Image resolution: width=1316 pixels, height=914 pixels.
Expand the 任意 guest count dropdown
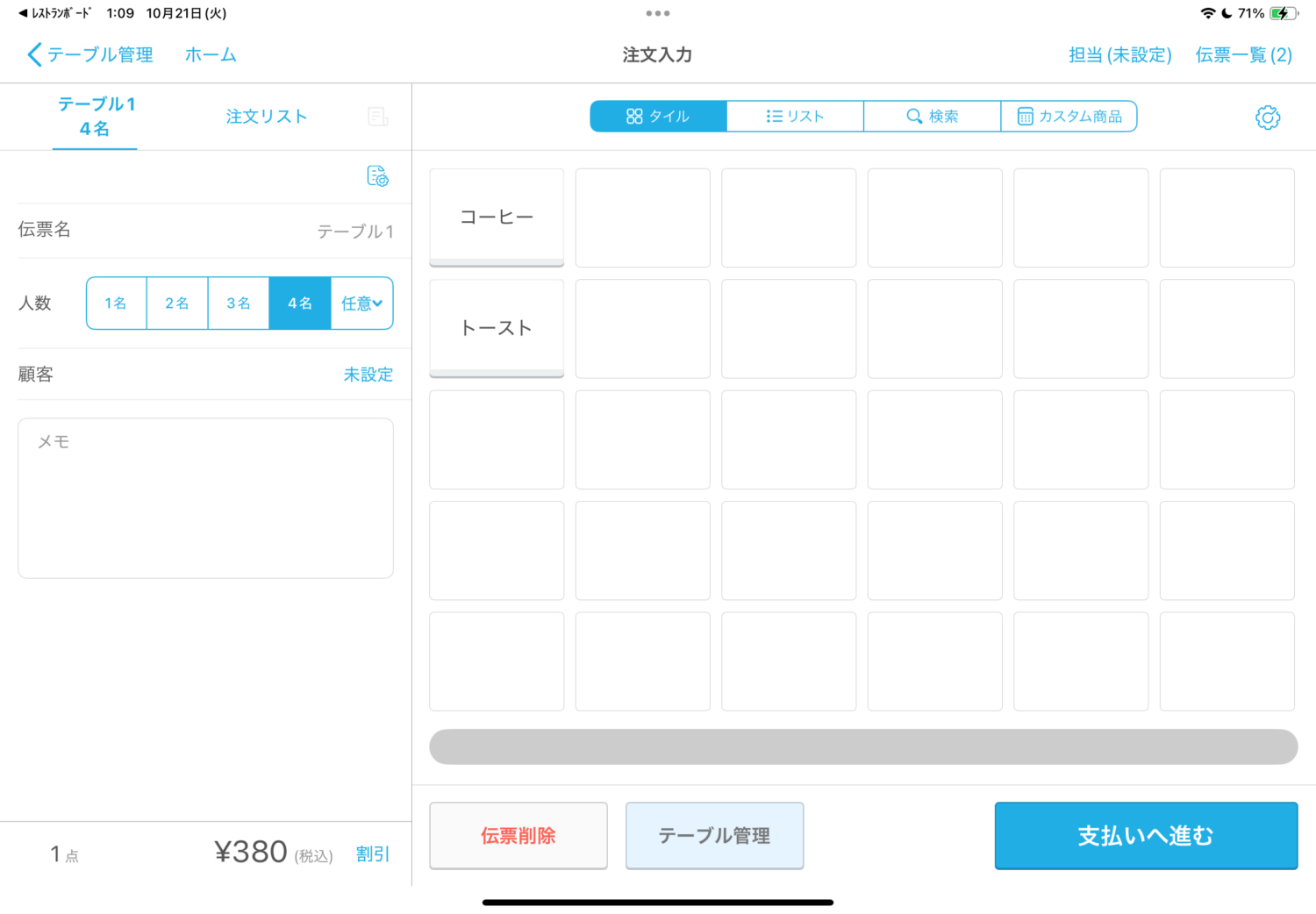[x=361, y=303]
